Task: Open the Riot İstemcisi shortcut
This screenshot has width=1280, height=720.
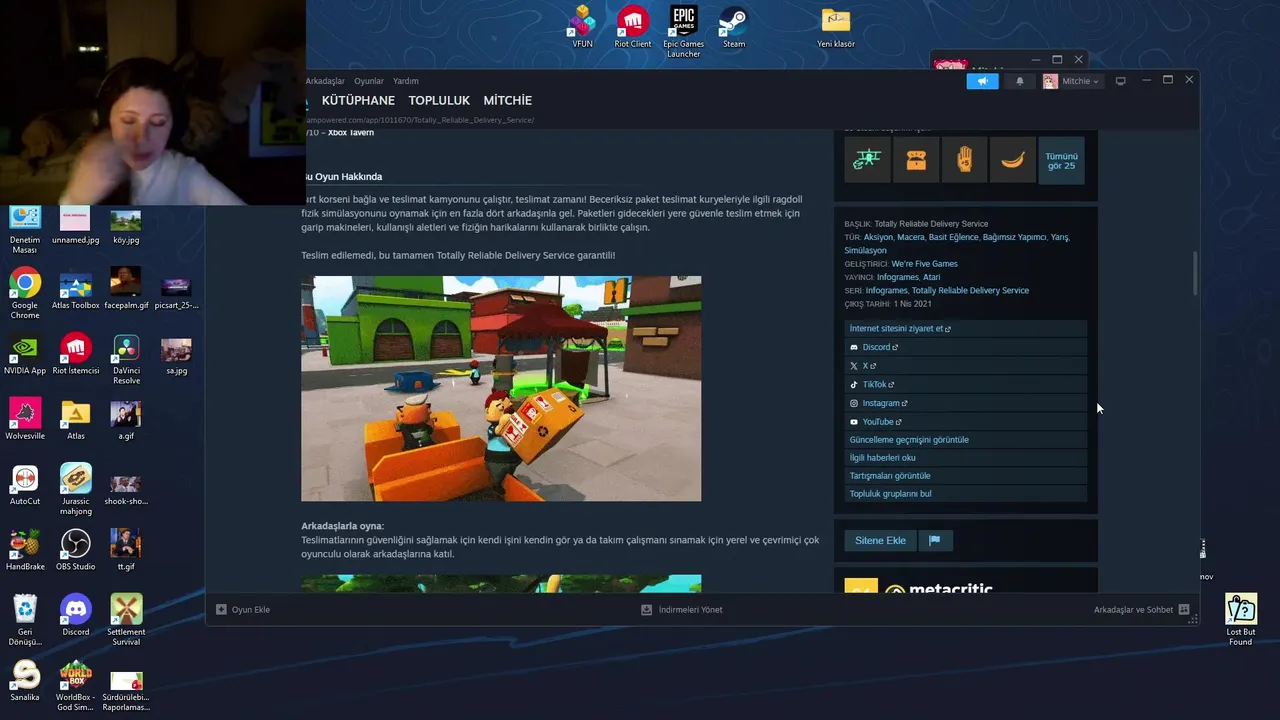Action: pos(76,355)
